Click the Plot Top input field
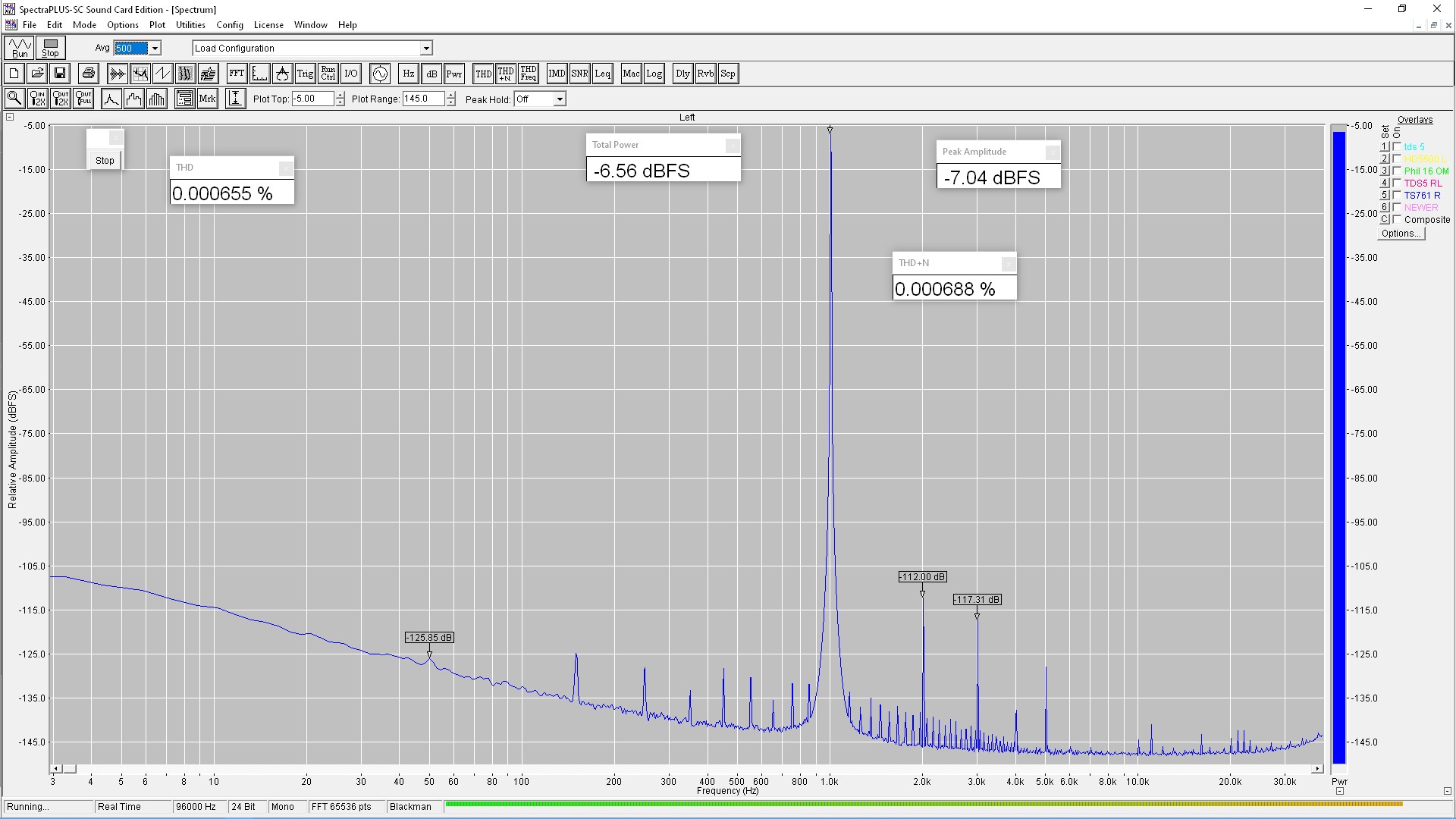Screen dimensions: 1456x819 coord(312,99)
